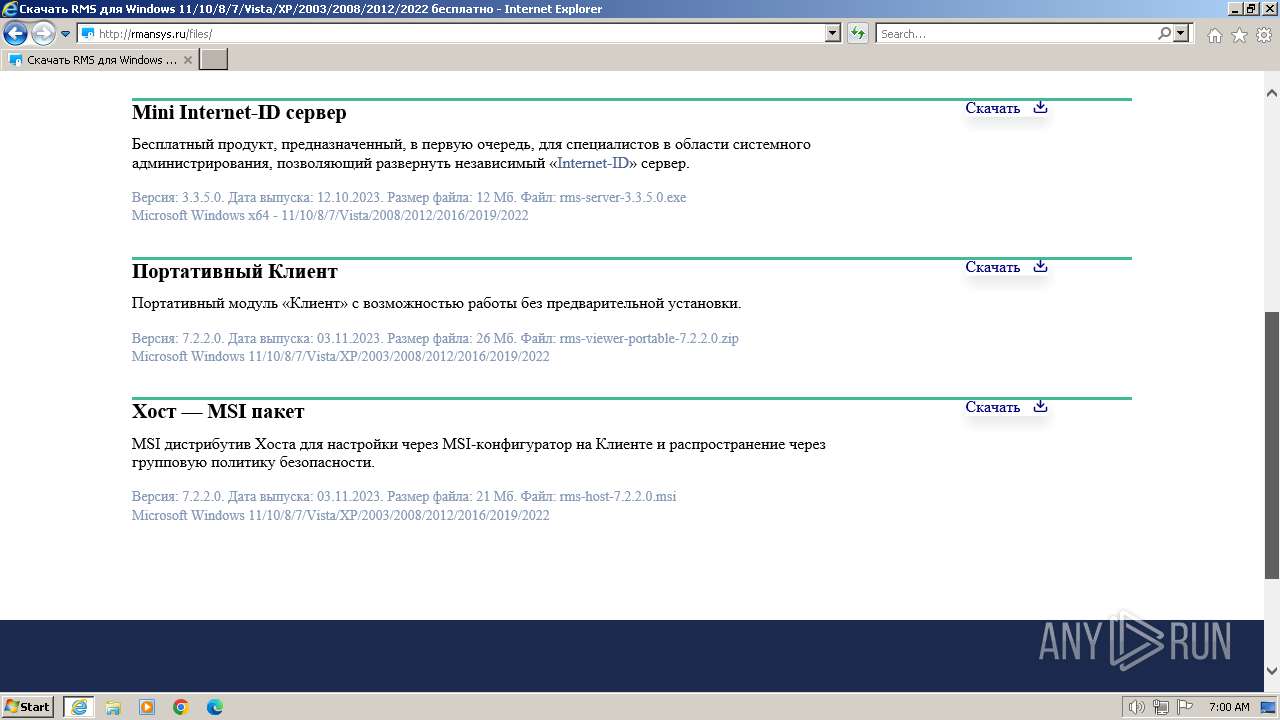Click the volume speaker tray icon

(1137, 707)
